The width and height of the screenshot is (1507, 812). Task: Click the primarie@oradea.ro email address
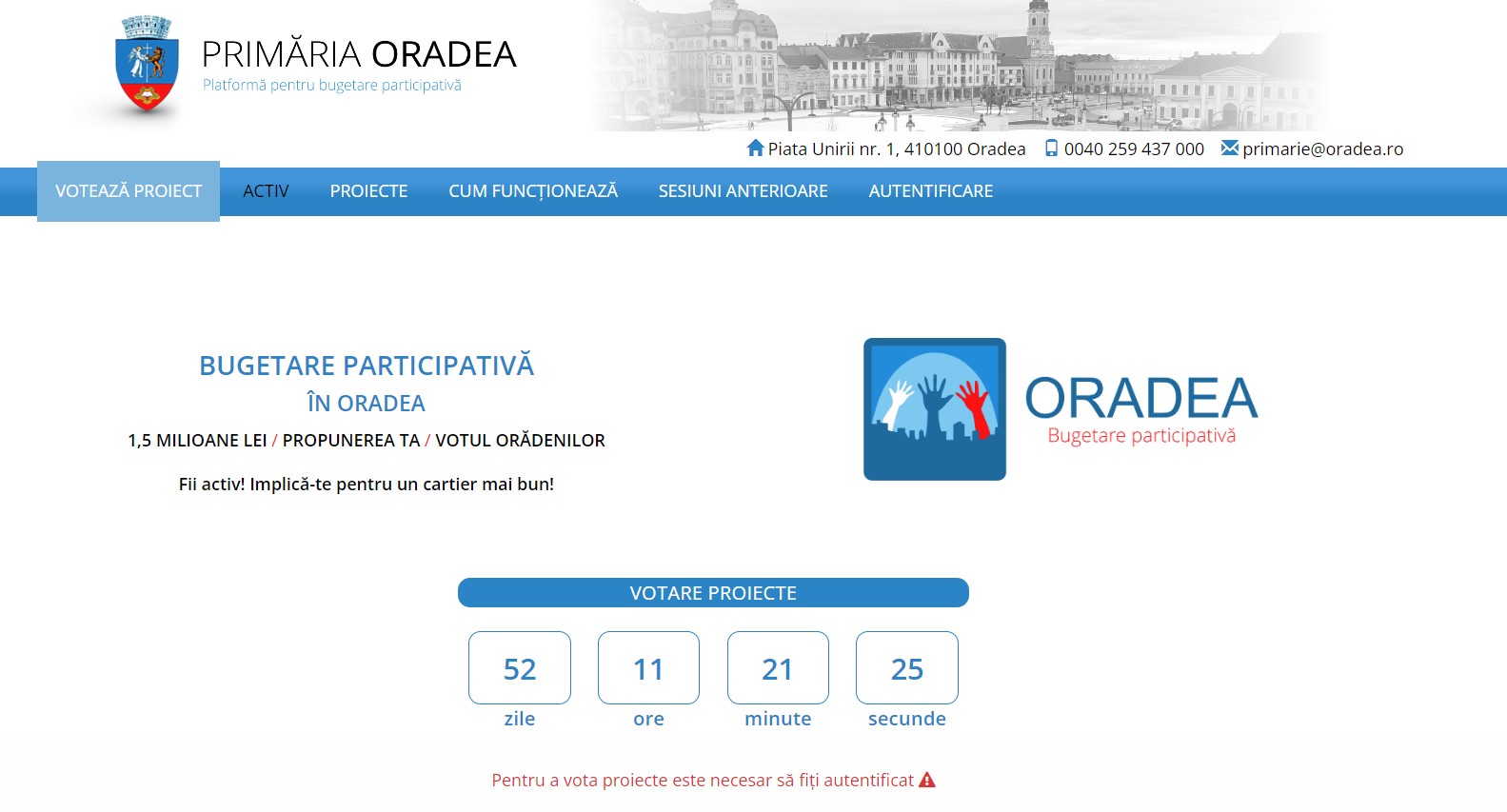[x=1322, y=149]
